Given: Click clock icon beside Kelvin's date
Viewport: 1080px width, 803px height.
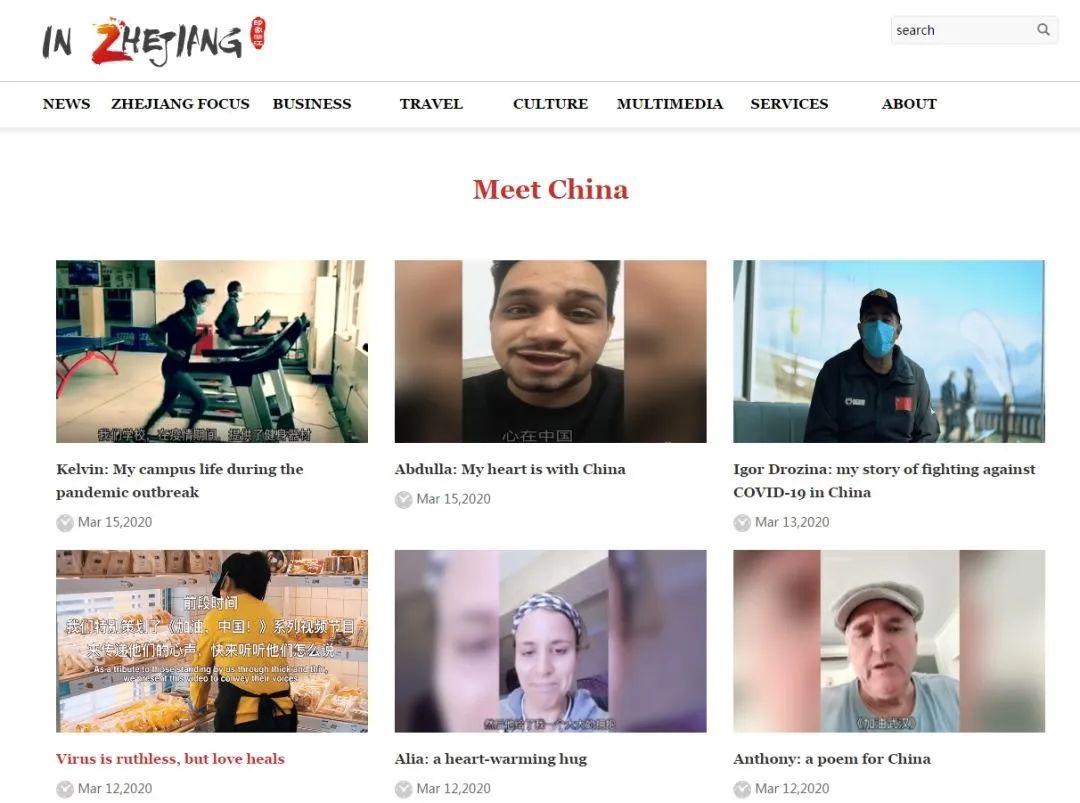Looking at the screenshot, I should (65, 523).
